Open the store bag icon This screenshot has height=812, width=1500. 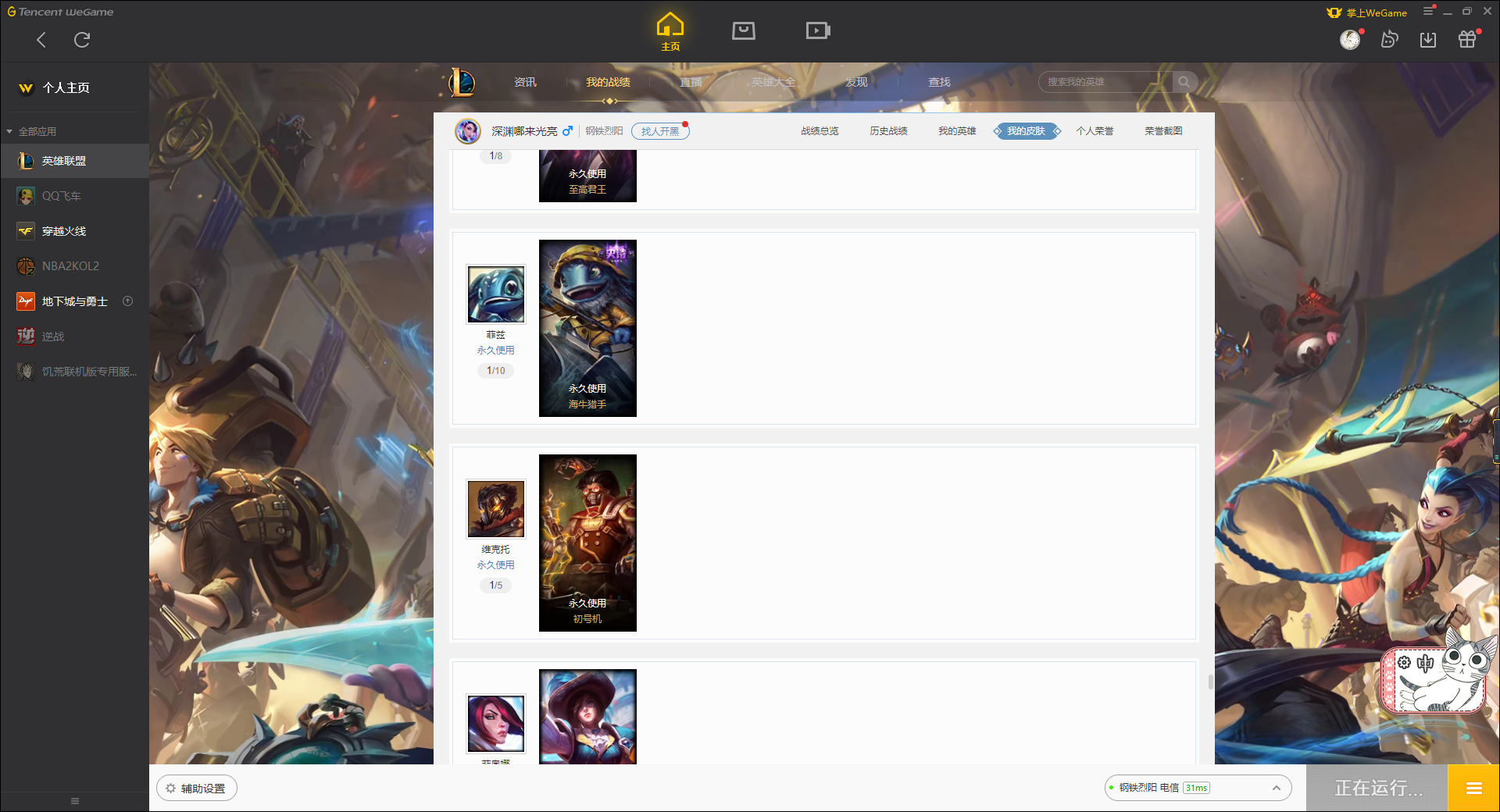(744, 30)
